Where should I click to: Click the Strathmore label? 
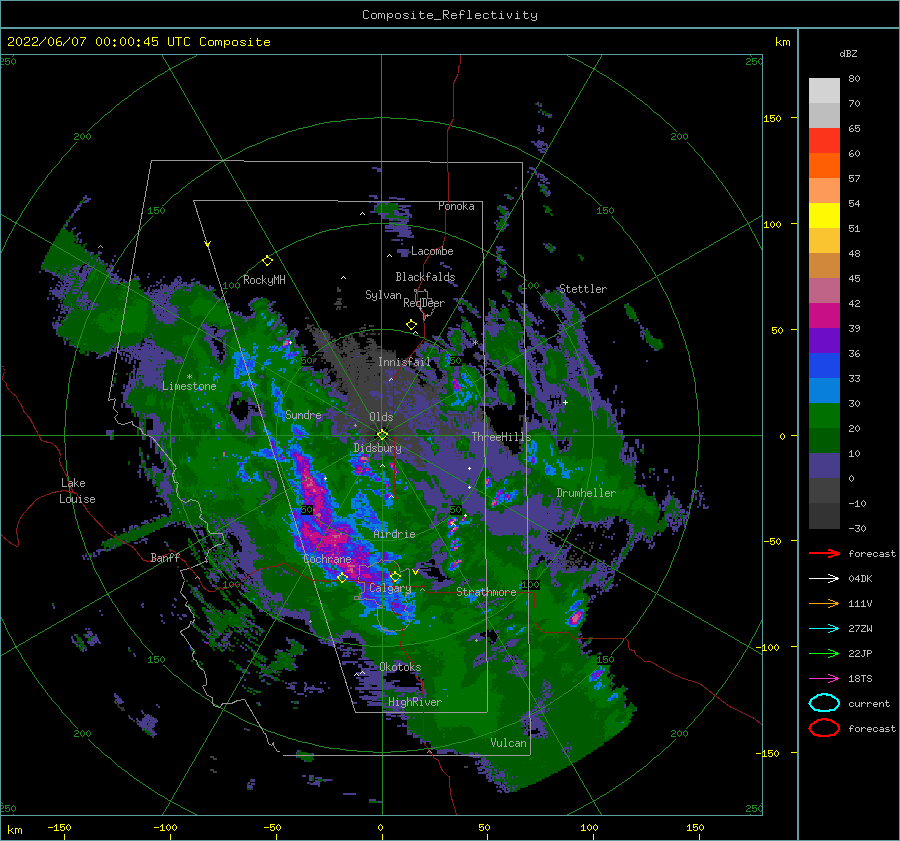click(x=486, y=592)
